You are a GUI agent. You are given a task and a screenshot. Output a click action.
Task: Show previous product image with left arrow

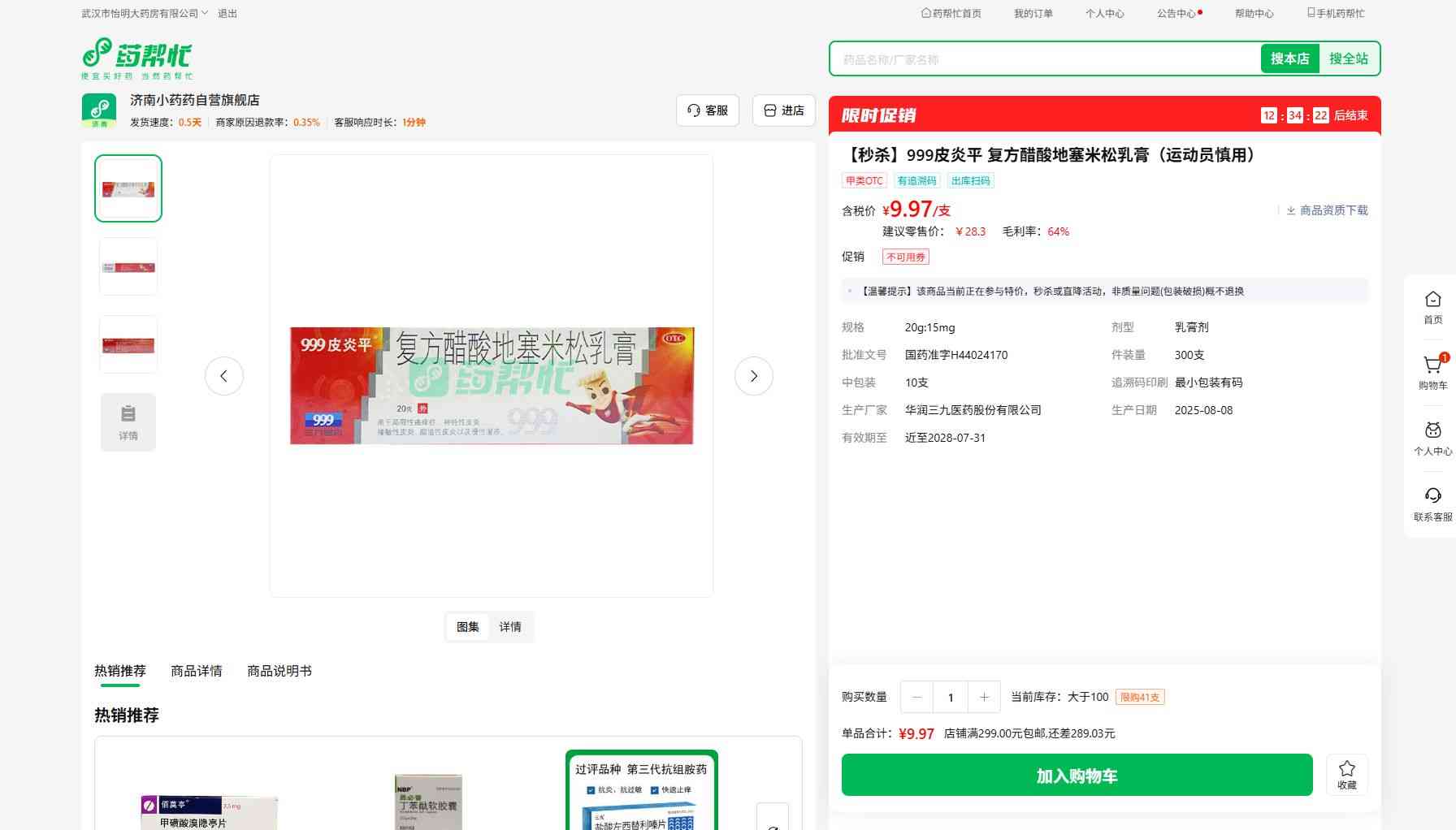click(x=224, y=376)
